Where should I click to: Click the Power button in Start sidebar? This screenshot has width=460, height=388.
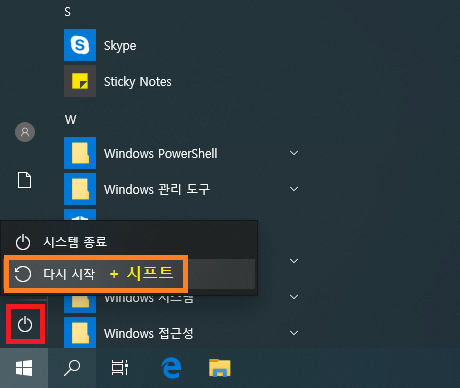(x=25, y=324)
